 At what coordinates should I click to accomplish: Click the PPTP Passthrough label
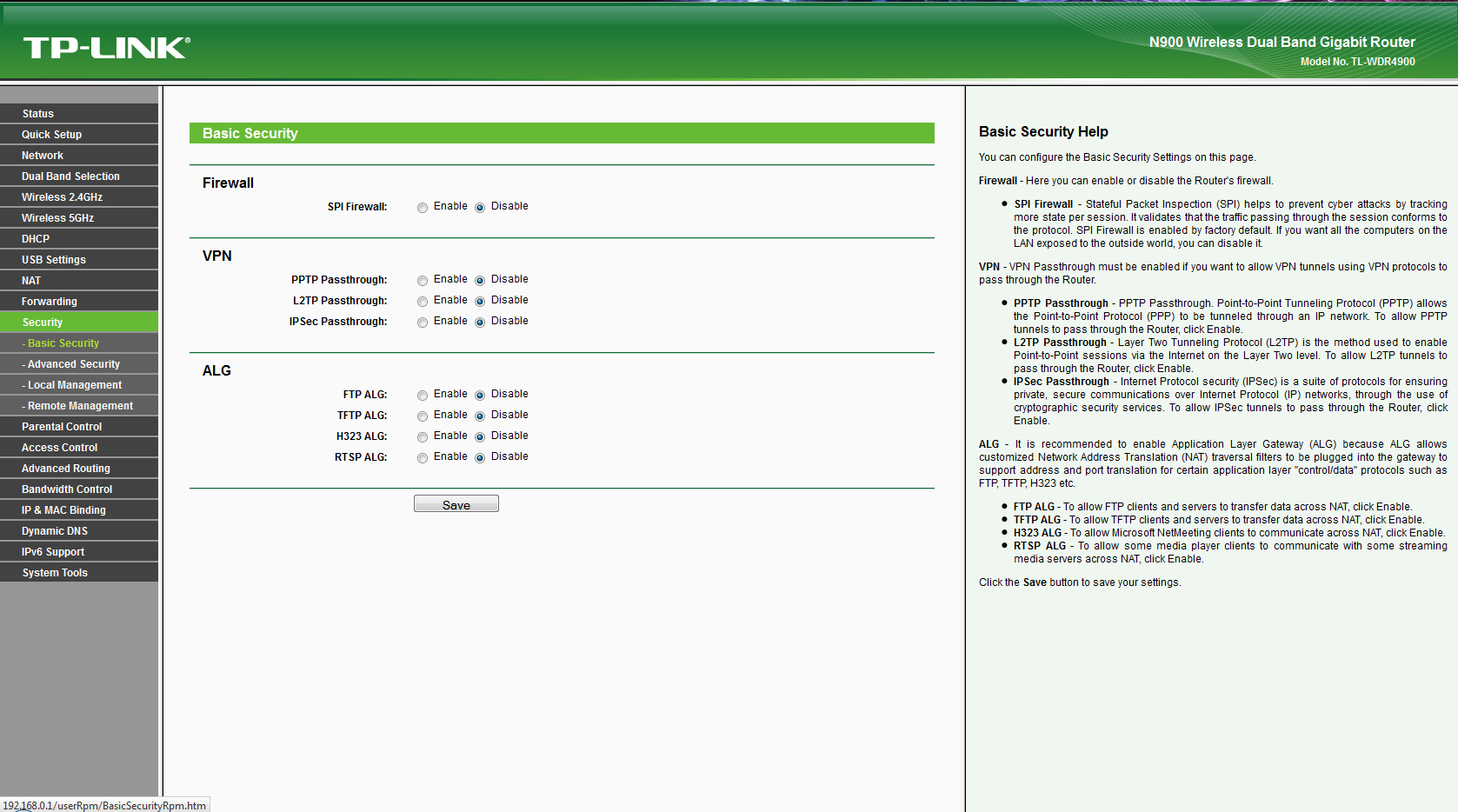pyautogui.click(x=339, y=280)
